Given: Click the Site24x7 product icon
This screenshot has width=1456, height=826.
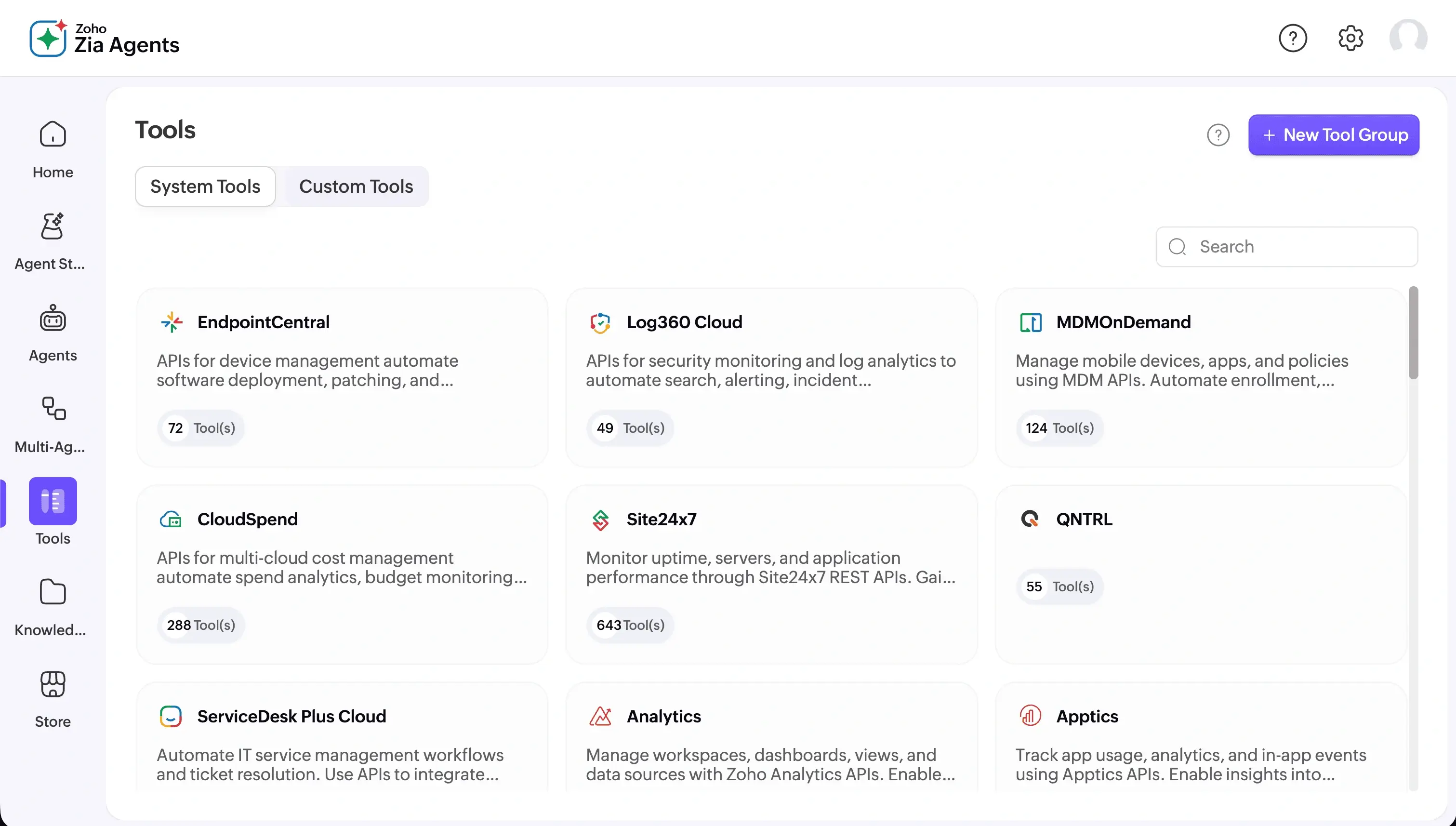Looking at the screenshot, I should (x=600, y=519).
